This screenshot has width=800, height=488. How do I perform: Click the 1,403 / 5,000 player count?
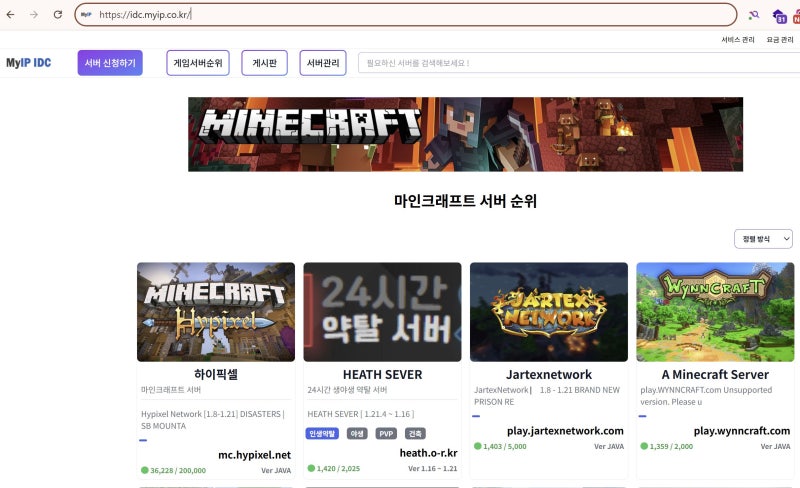point(505,446)
